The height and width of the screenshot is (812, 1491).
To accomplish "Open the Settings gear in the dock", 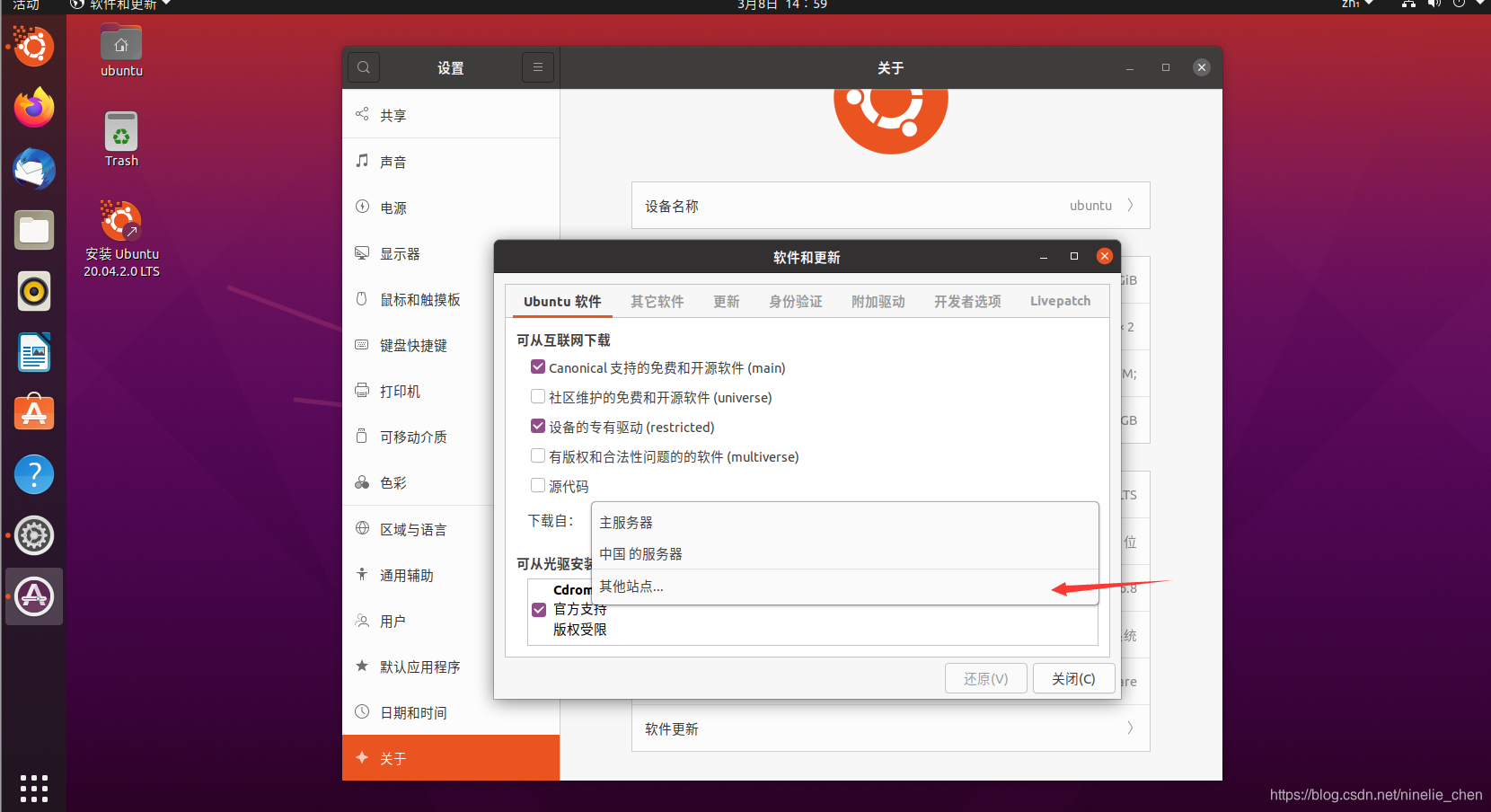I will click(34, 535).
